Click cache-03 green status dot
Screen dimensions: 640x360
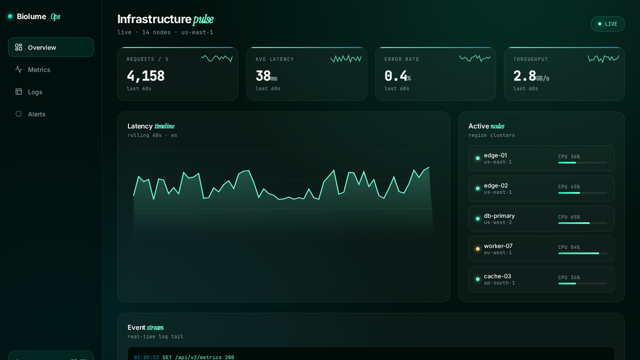click(478, 279)
